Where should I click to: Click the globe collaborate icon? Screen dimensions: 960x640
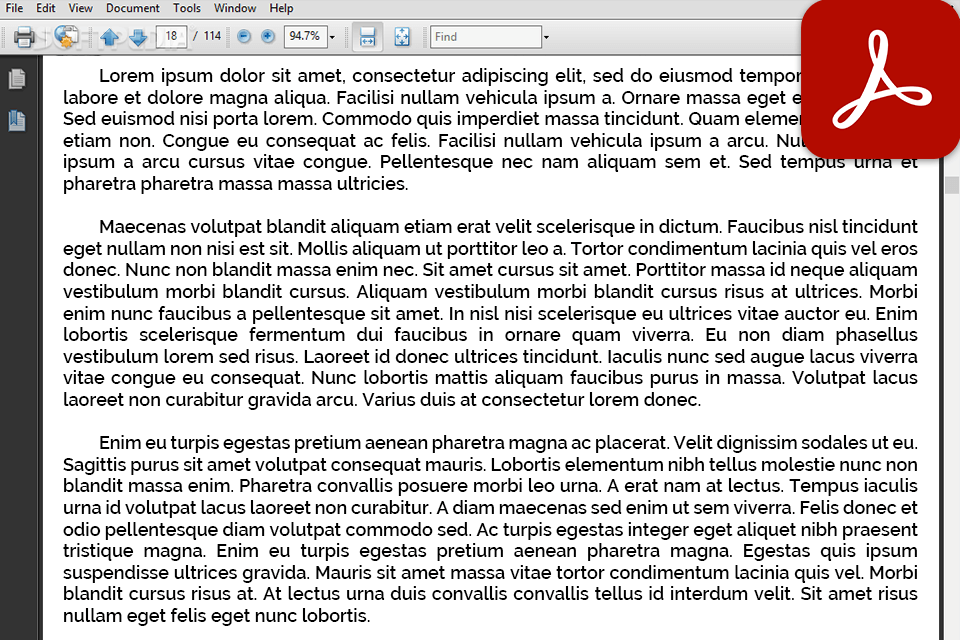66,36
